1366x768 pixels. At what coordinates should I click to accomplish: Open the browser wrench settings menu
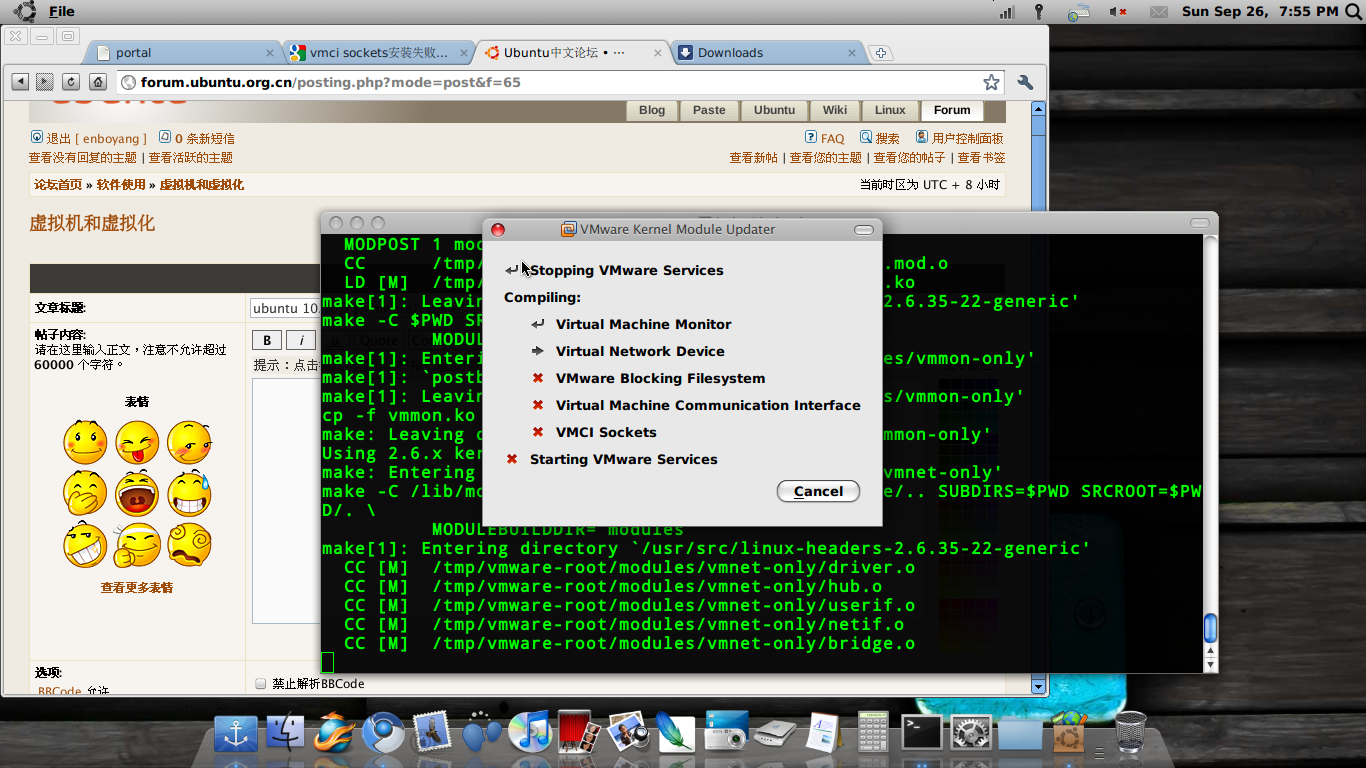click(x=1025, y=82)
